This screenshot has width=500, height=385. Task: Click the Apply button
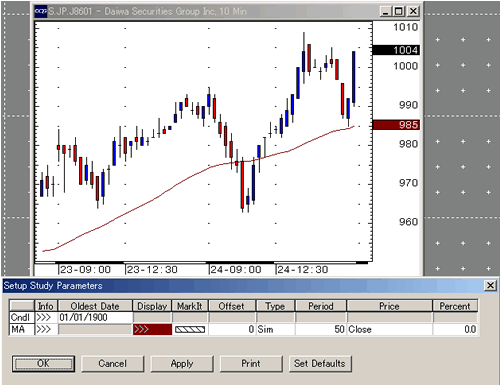pyautogui.click(x=182, y=363)
